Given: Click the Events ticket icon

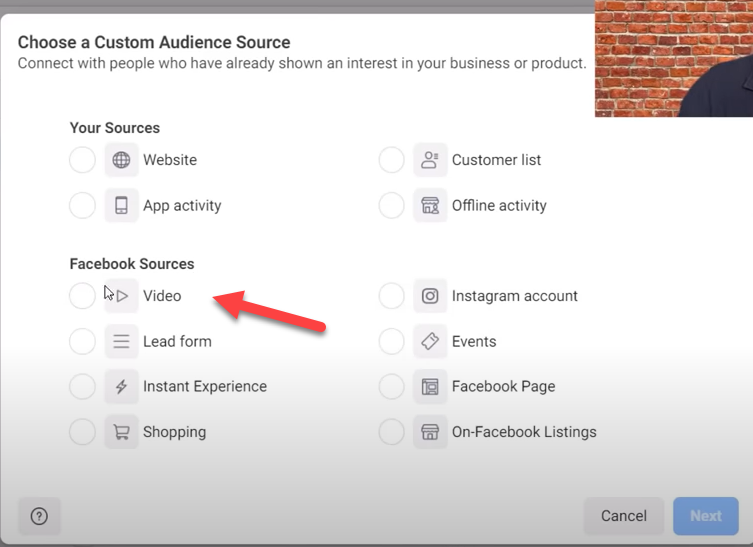Looking at the screenshot, I should pyautogui.click(x=430, y=341).
